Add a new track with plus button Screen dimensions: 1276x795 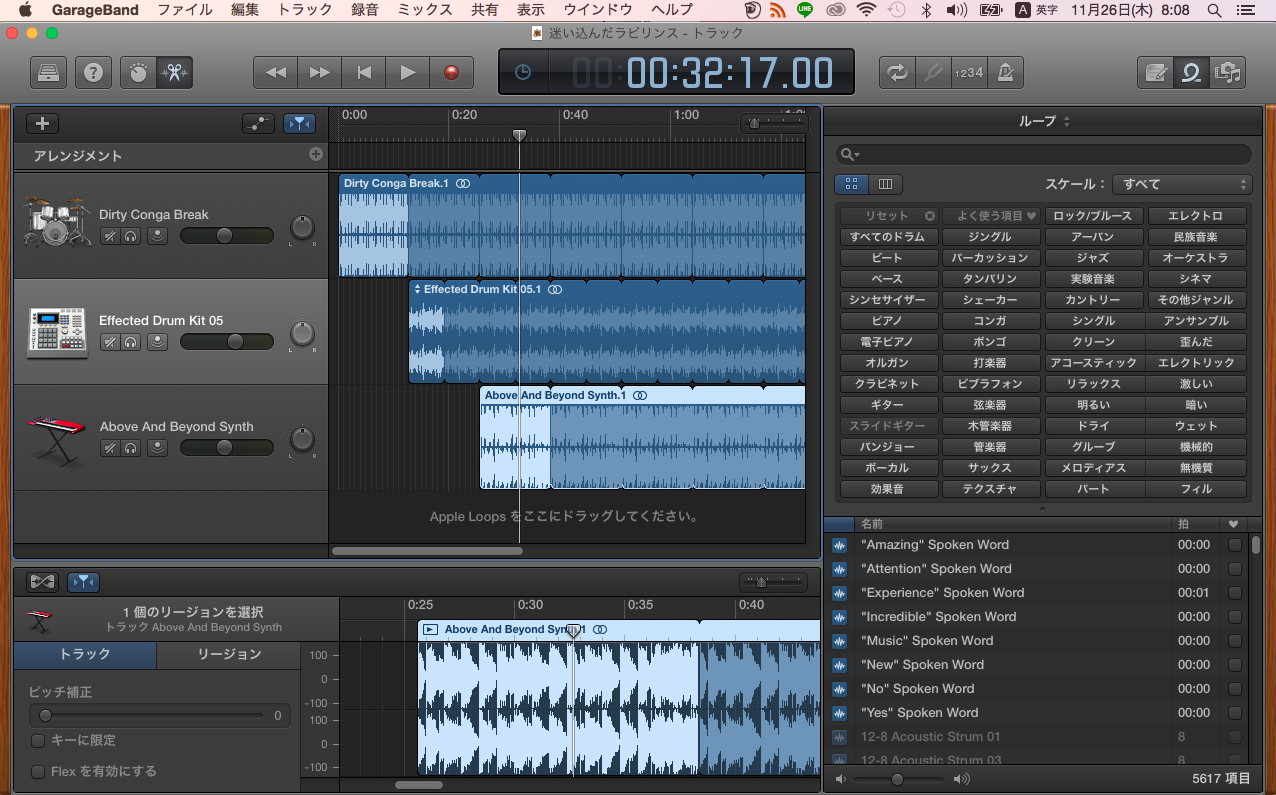pyautogui.click(x=42, y=124)
